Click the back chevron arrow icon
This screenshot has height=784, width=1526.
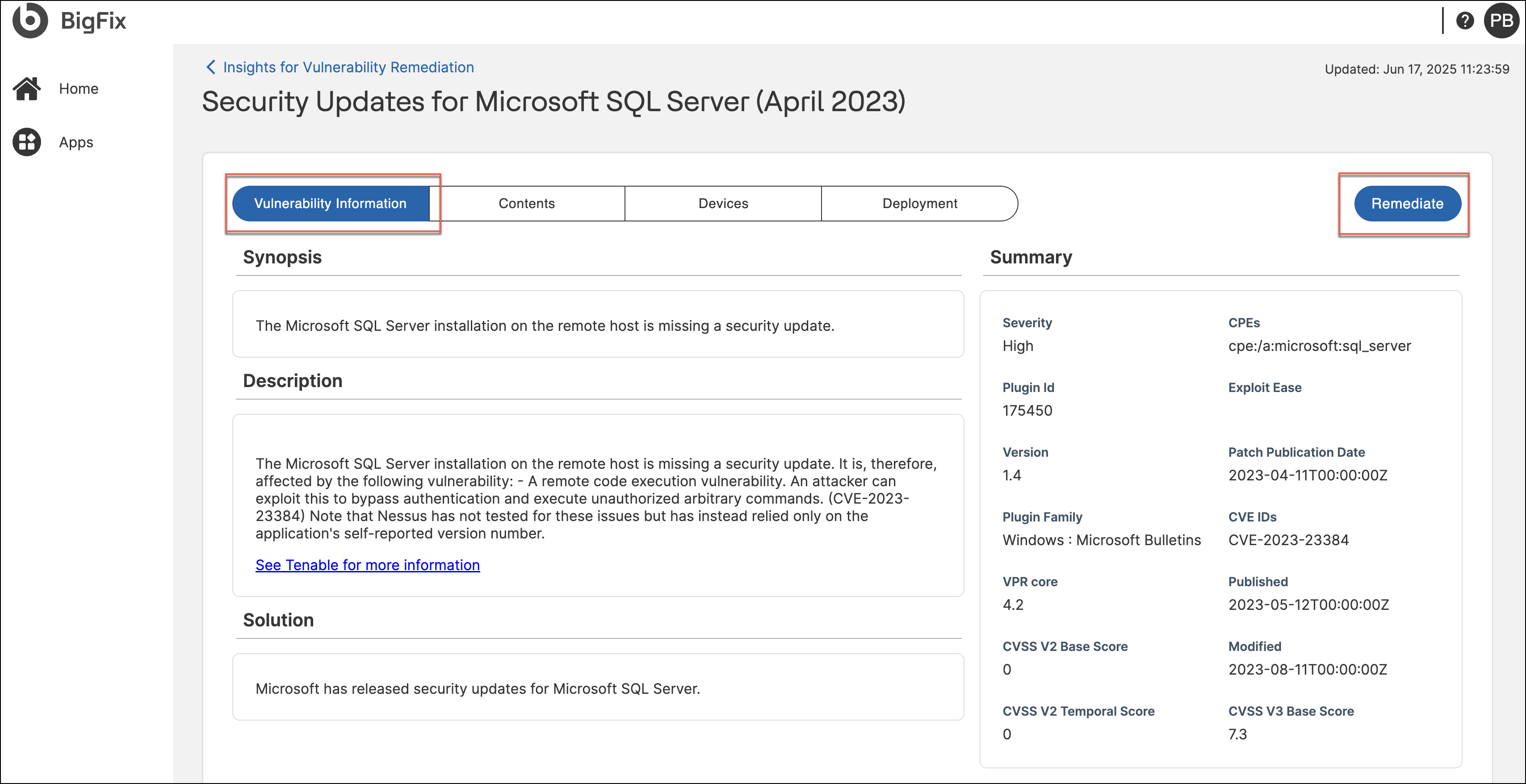click(210, 67)
